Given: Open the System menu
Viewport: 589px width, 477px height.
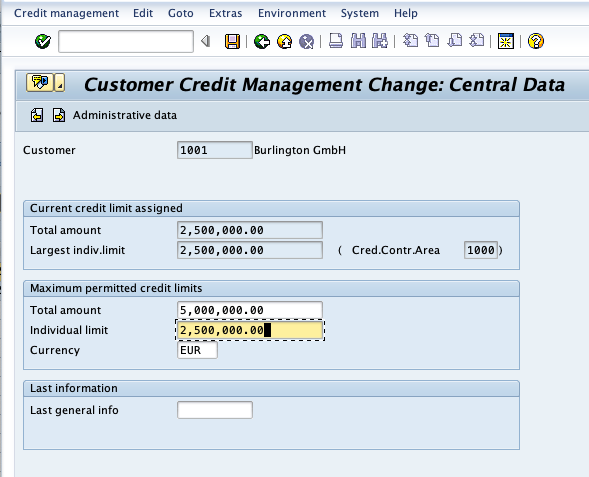Looking at the screenshot, I should (x=359, y=13).
